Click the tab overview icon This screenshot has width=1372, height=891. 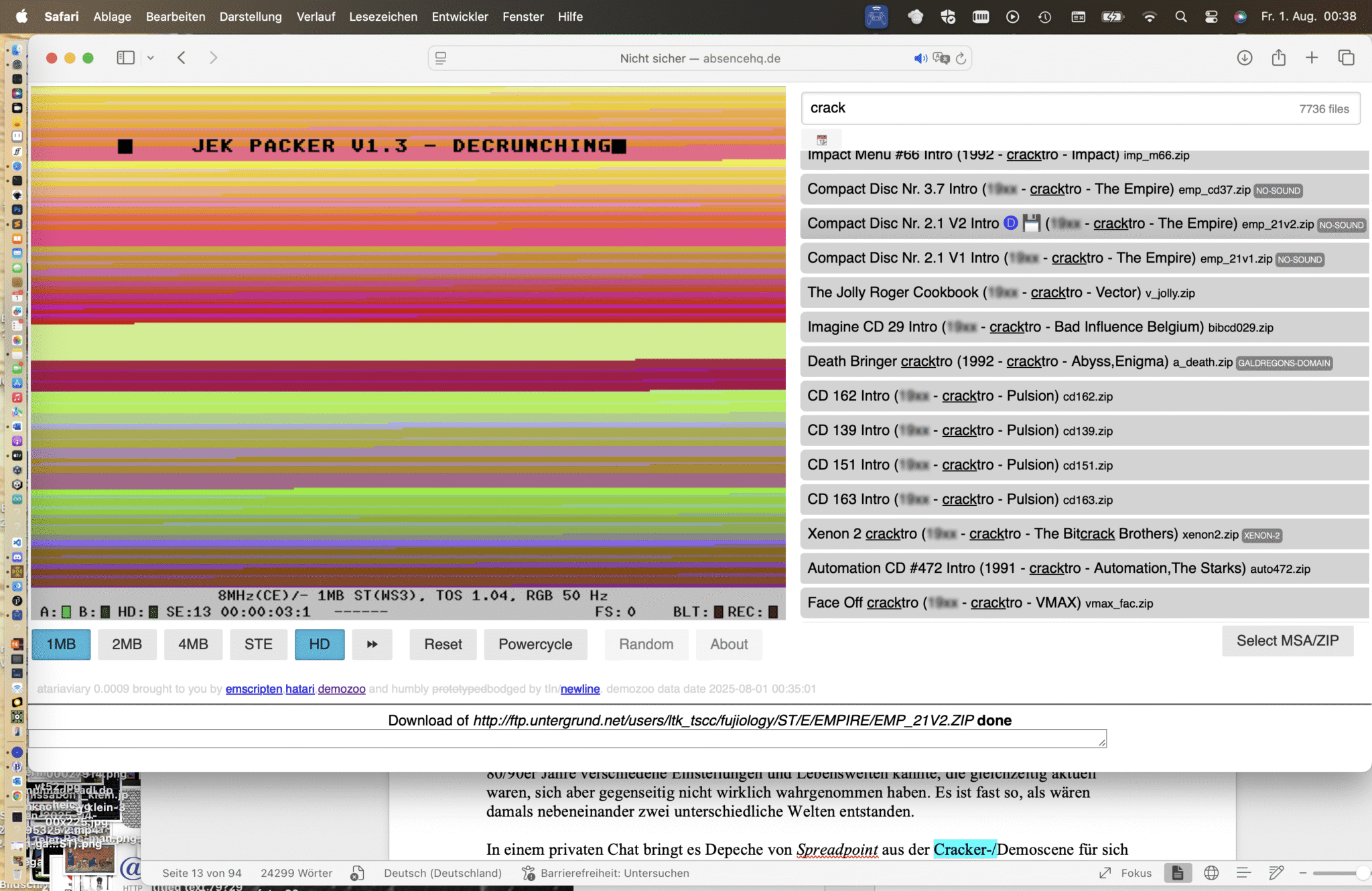[x=1346, y=58]
